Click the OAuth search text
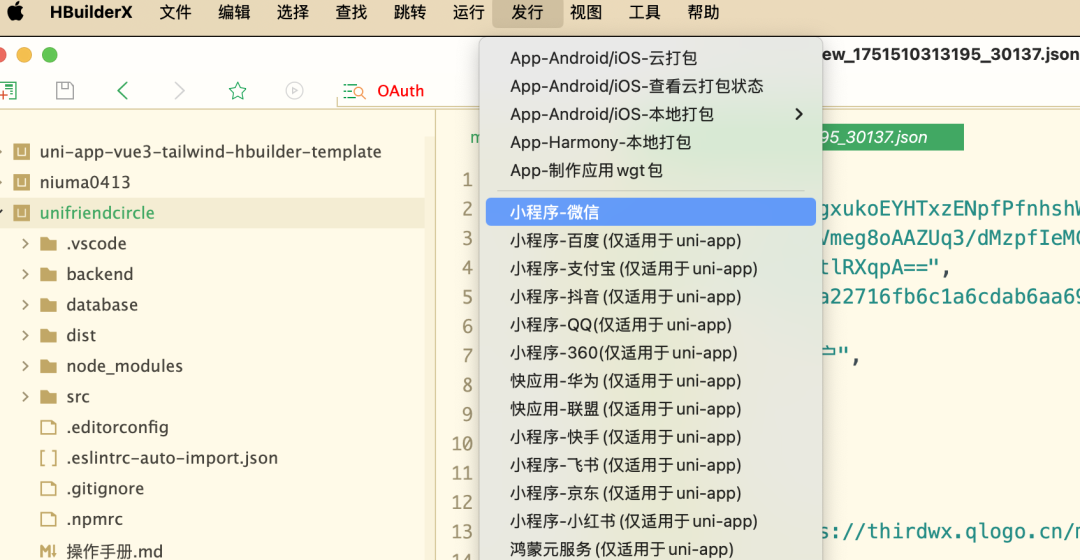1080x560 pixels. tap(400, 91)
